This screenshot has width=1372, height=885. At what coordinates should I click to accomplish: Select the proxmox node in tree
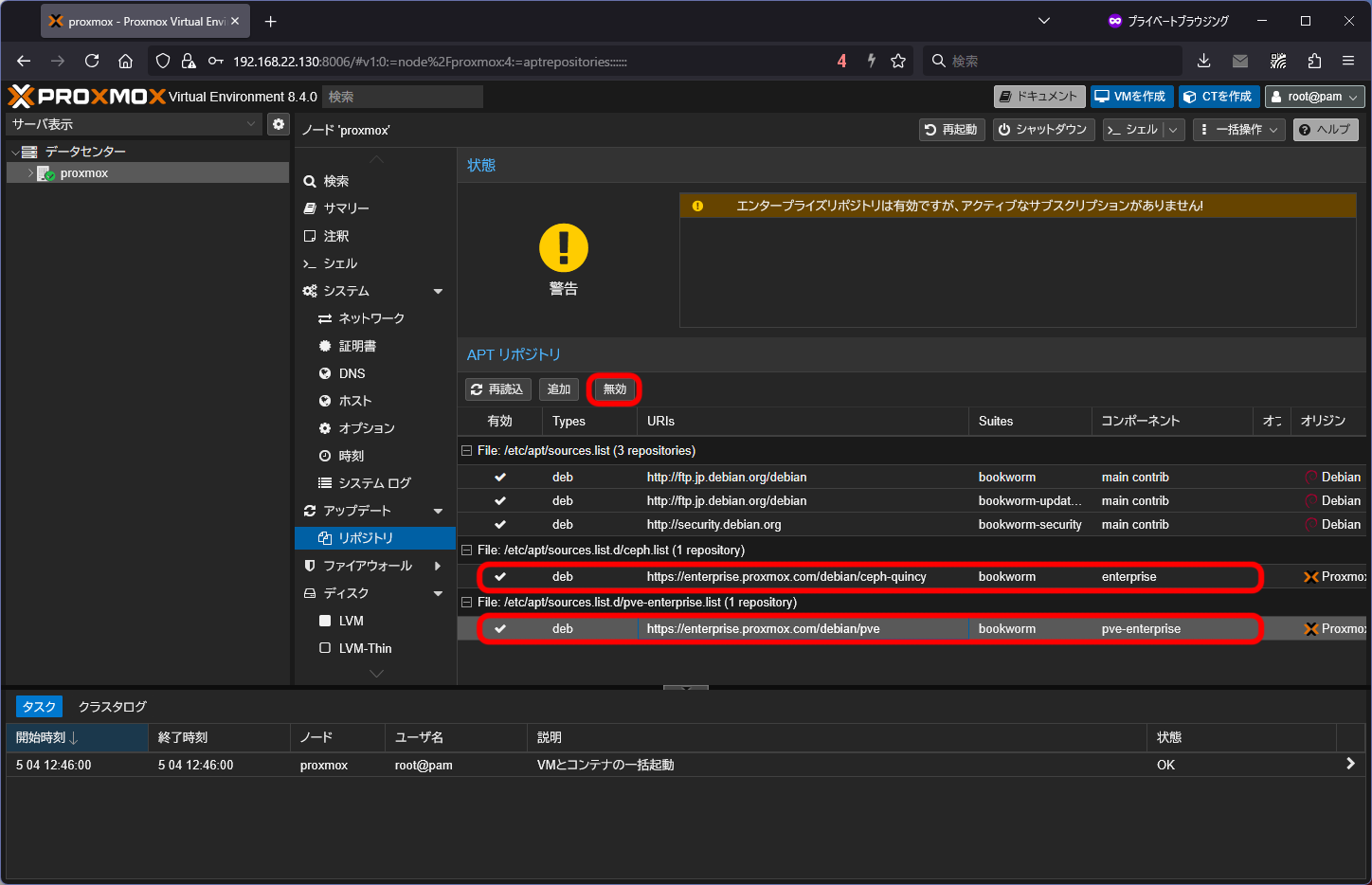tap(84, 173)
